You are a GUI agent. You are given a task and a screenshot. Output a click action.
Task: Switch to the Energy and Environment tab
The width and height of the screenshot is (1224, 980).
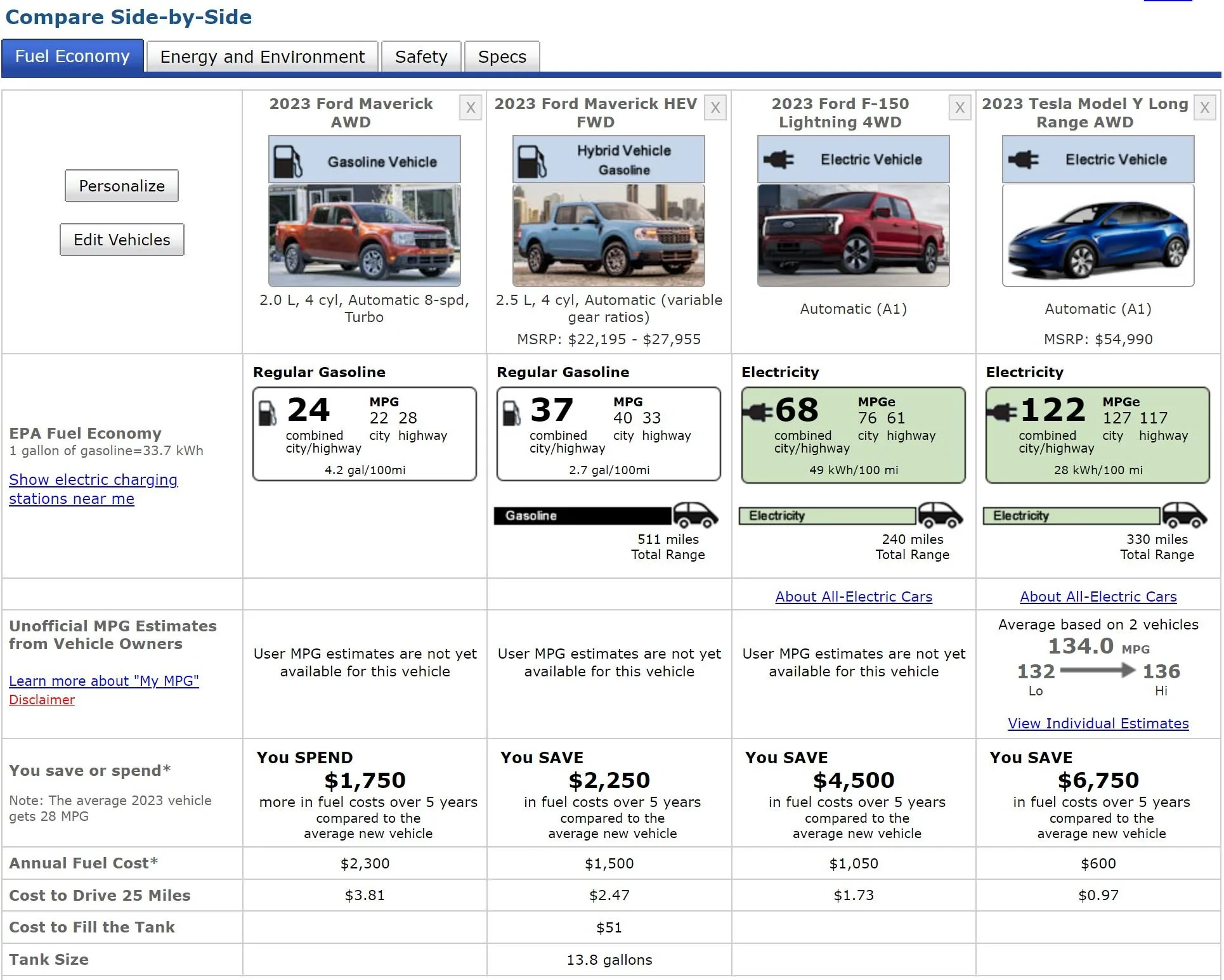point(263,57)
